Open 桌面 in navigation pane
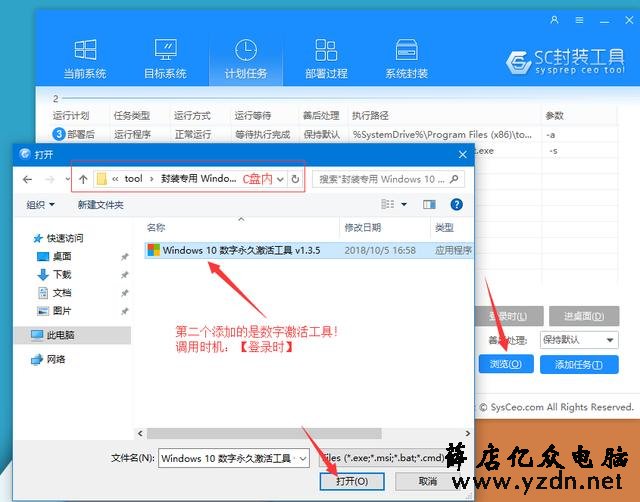 tap(54, 256)
